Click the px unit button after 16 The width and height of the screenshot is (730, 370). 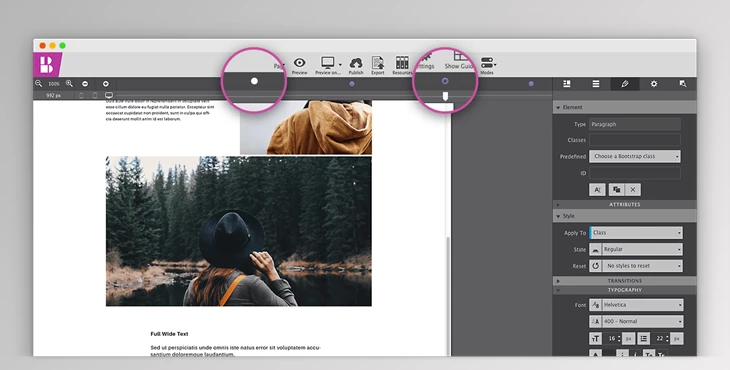[x=629, y=339]
